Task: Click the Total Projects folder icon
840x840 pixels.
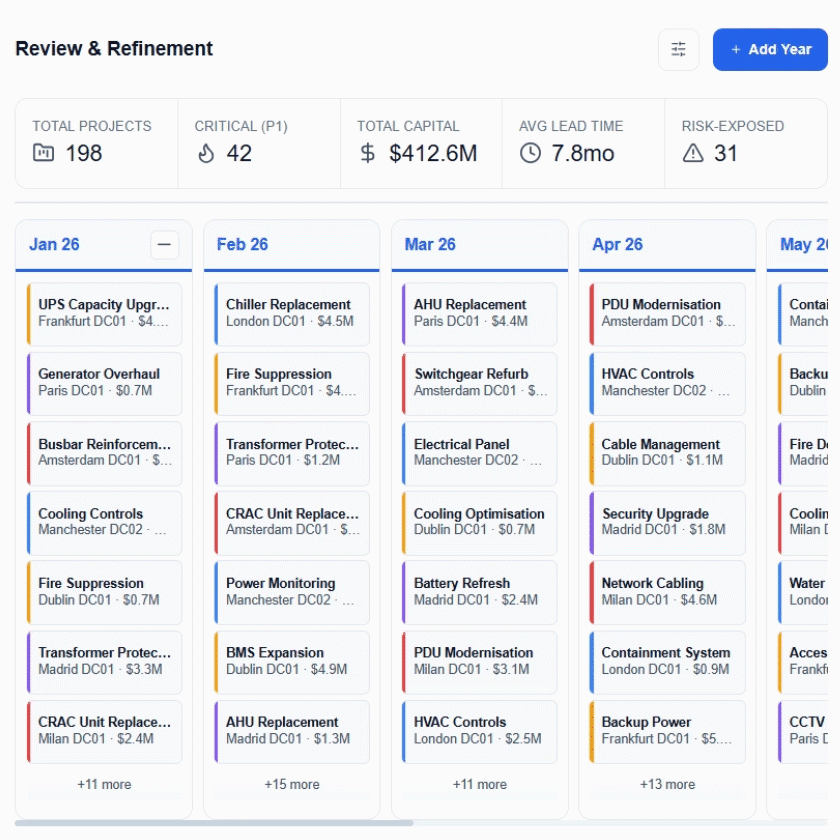Action: pyautogui.click(x=43, y=153)
